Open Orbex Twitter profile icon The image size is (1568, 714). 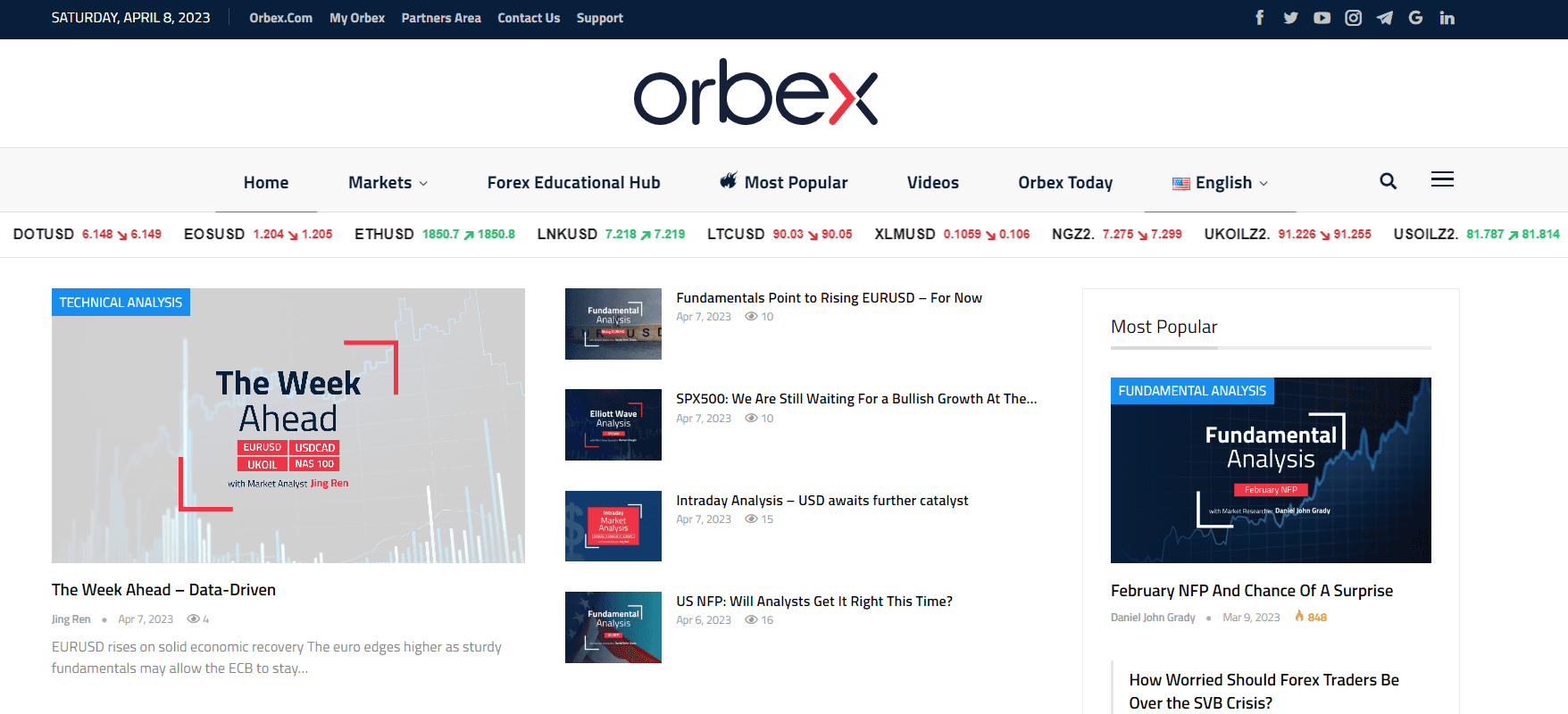pyautogui.click(x=1290, y=18)
